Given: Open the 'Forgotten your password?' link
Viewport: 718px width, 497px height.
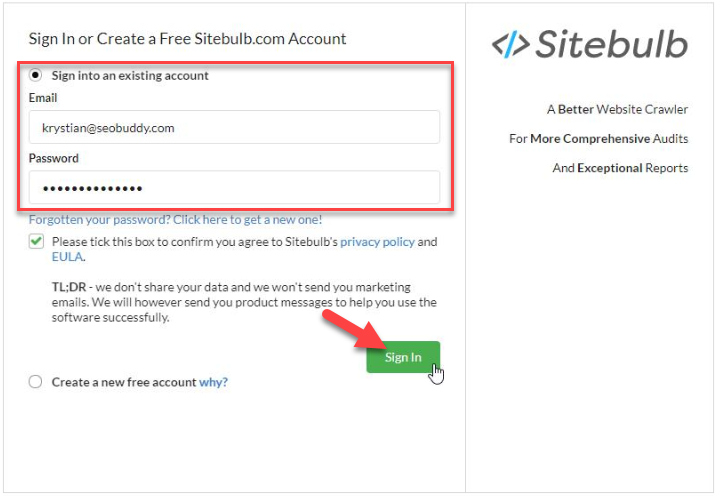Looking at the screenshot, I should pyautogui.click(x=175, y=219).
